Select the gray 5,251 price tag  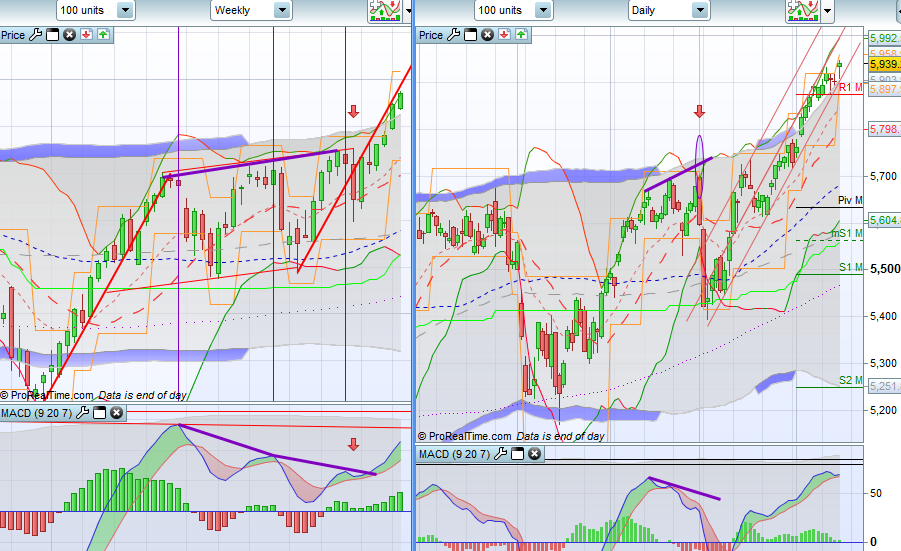click(884, 386)
